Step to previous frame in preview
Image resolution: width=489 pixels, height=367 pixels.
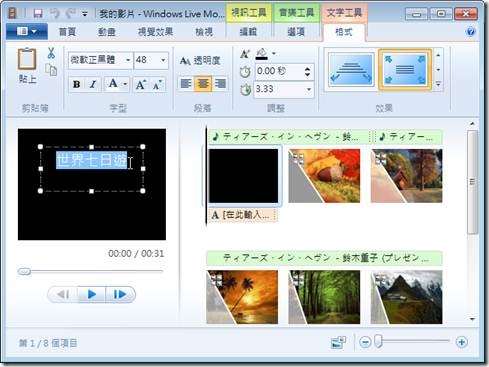coord(63,294)
